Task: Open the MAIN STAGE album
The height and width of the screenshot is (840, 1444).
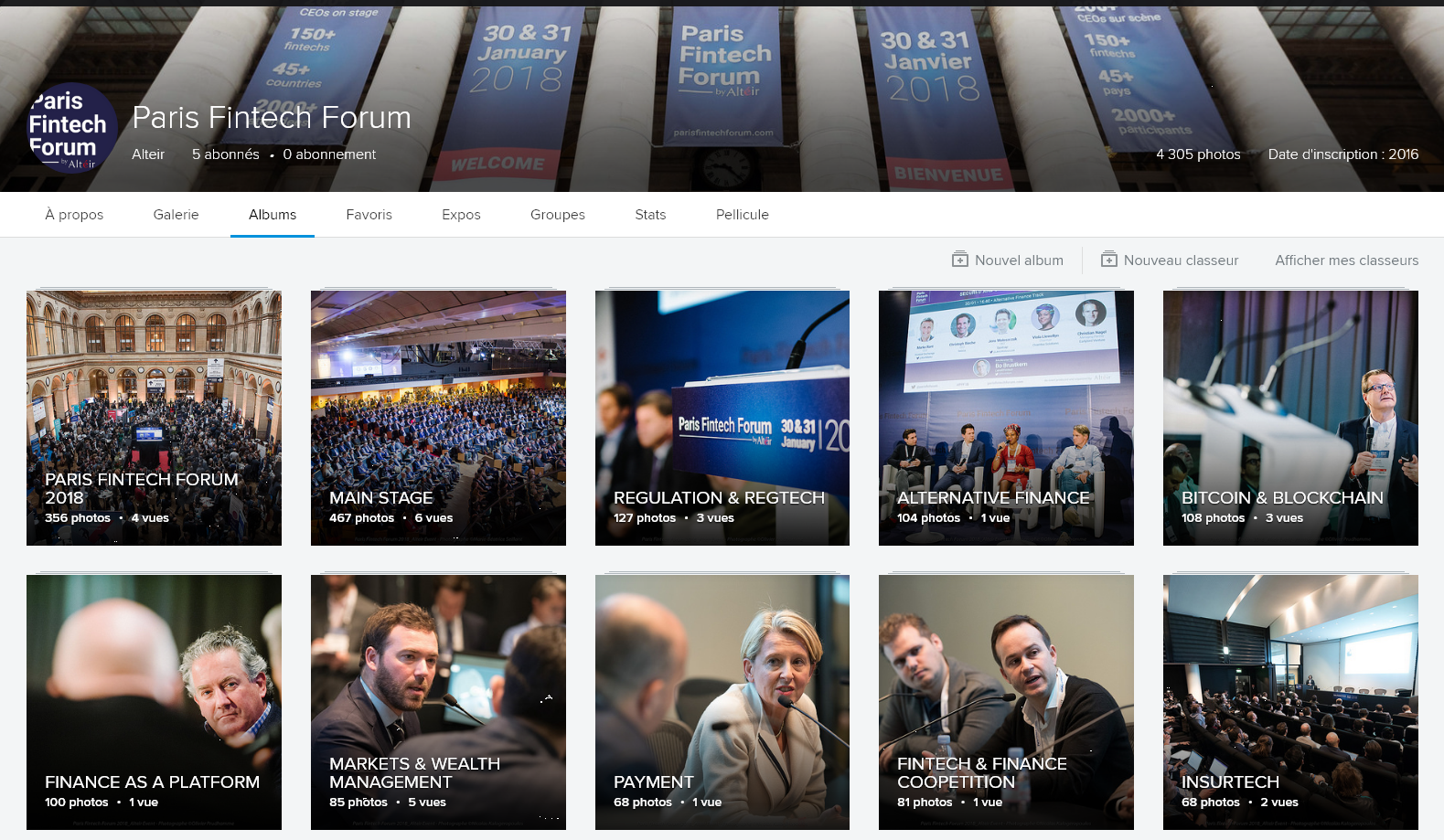Action: (x=438, y=418)
